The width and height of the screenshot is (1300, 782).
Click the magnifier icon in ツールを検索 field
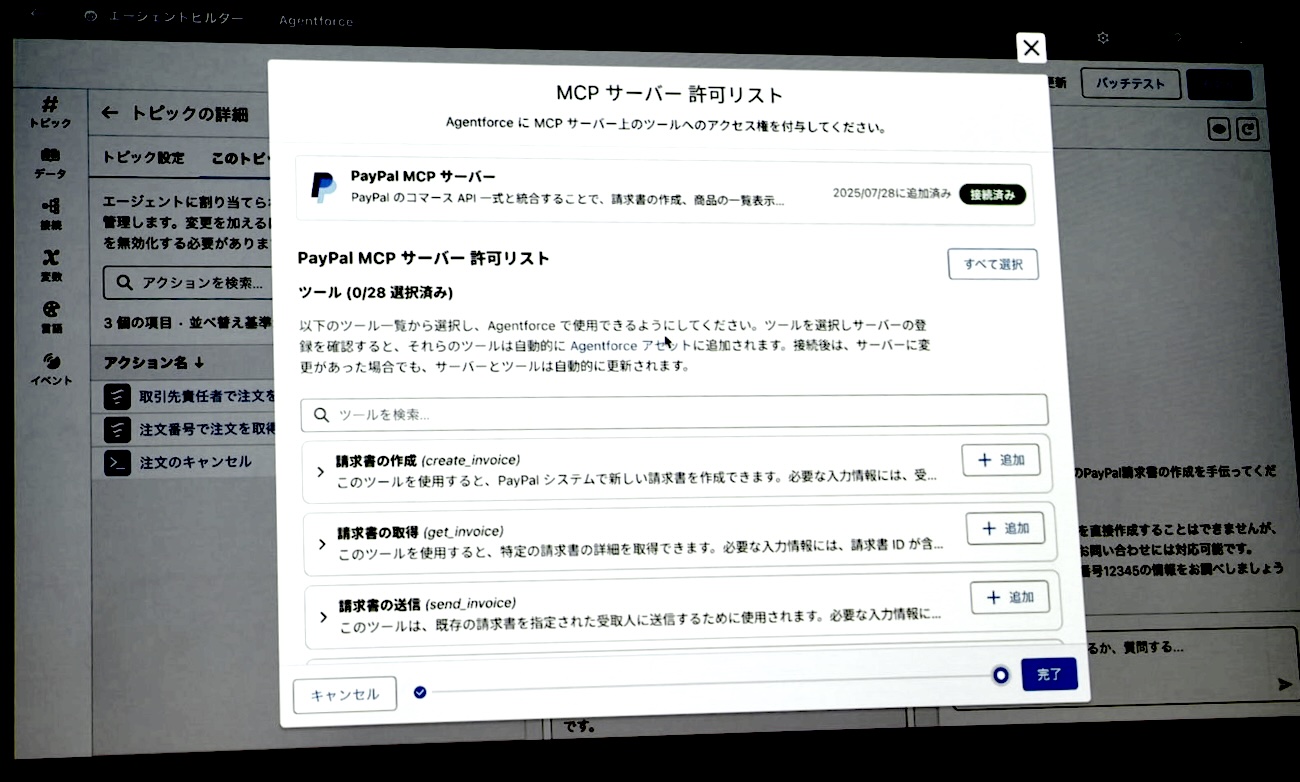(x=322, y=414)
